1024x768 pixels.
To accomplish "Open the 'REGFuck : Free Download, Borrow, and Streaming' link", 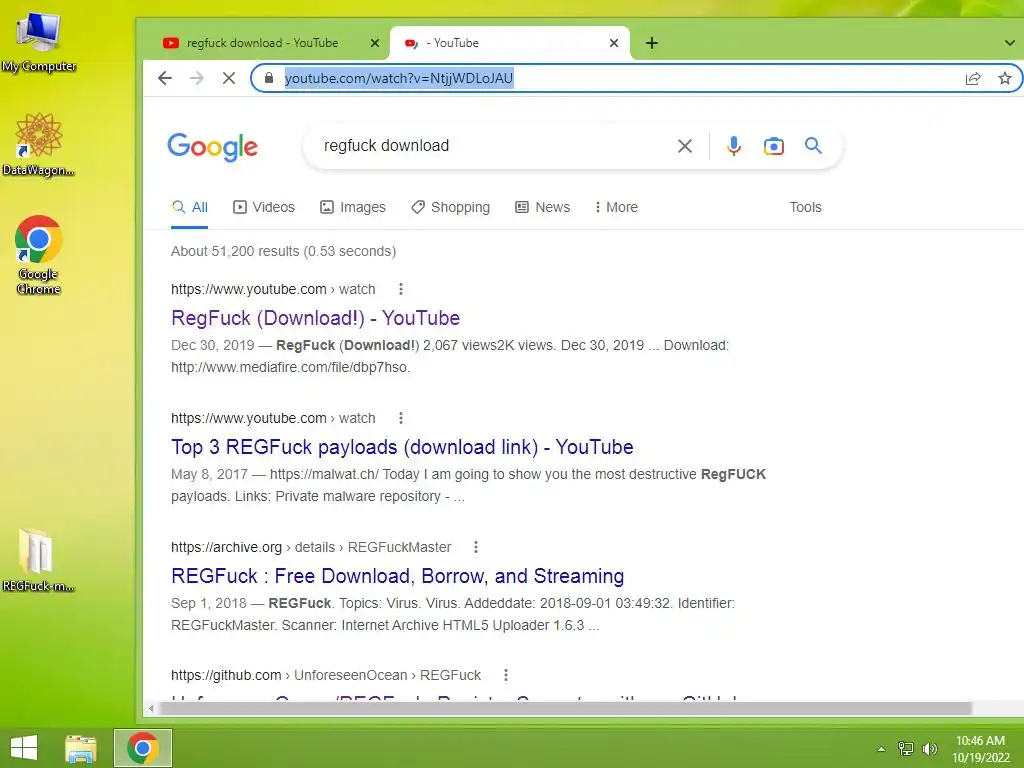I will pos(398,576).
